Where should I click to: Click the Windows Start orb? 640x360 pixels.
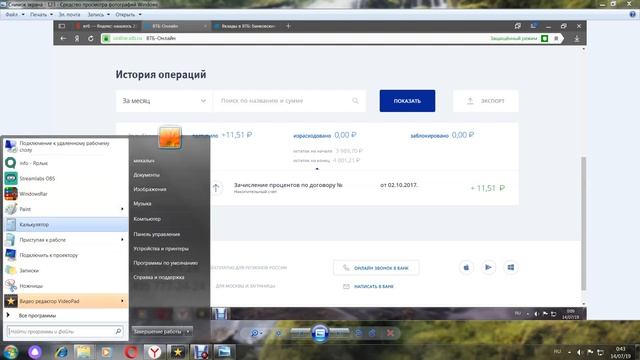click(x=11, y=352)
